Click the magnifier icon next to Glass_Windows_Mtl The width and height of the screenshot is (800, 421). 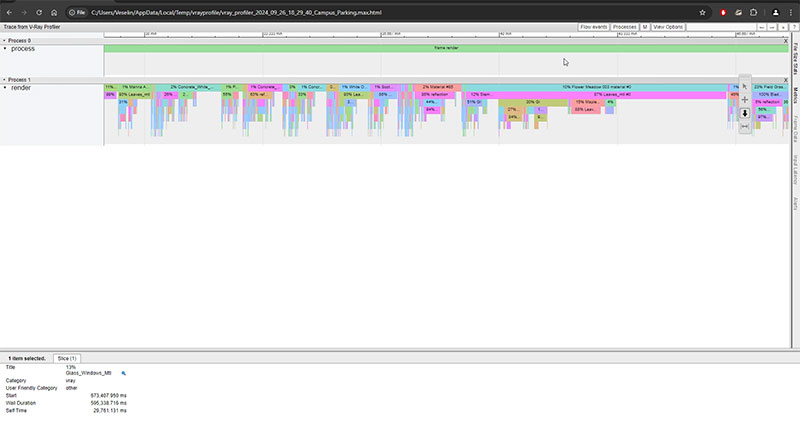[x=123, y=373]
